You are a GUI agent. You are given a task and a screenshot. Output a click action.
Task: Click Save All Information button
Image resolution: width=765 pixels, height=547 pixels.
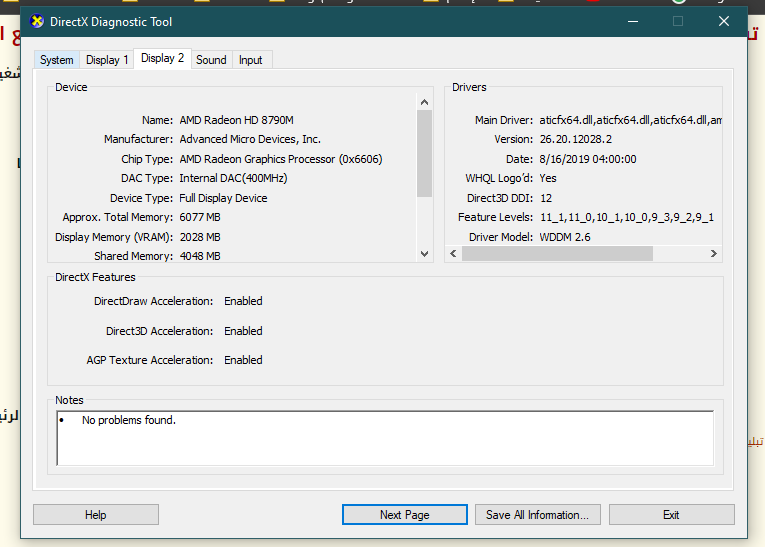coord(538,515)
